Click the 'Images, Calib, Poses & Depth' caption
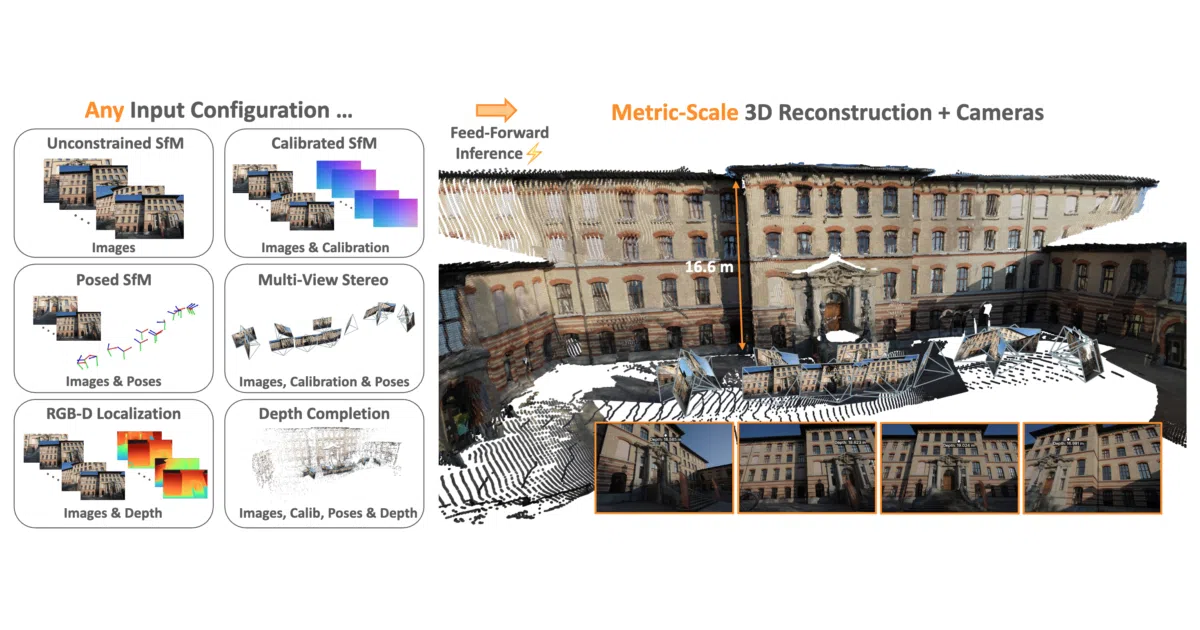Viewport: 1200px width, 630px height. 328,514
